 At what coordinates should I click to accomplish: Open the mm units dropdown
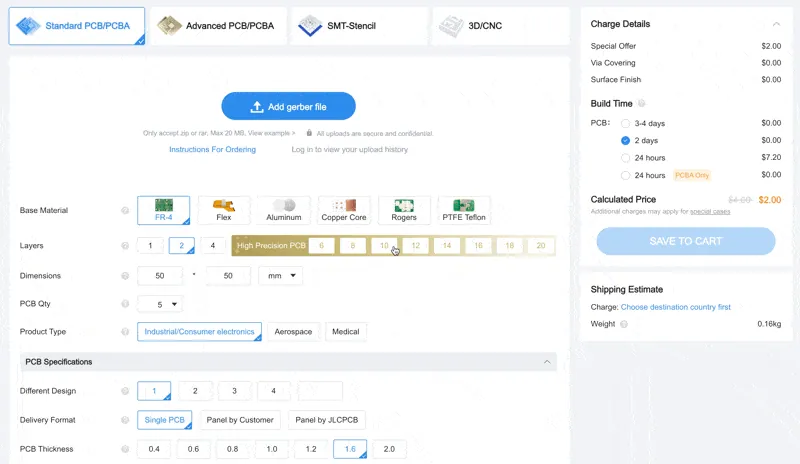pos(281,276)
